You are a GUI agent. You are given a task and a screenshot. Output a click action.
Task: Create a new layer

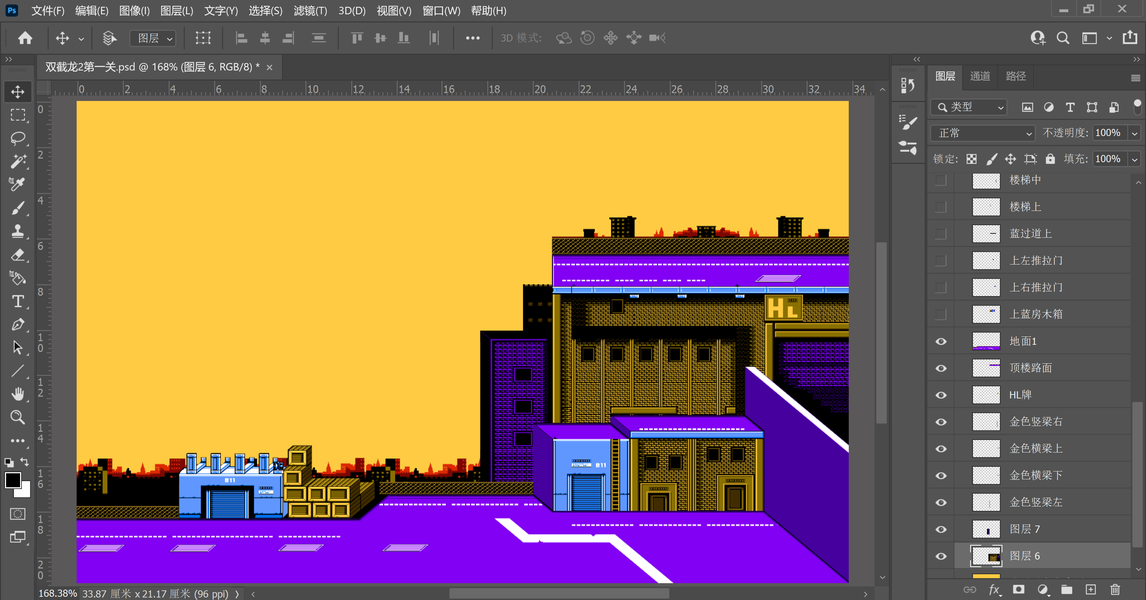point(1090,589)
